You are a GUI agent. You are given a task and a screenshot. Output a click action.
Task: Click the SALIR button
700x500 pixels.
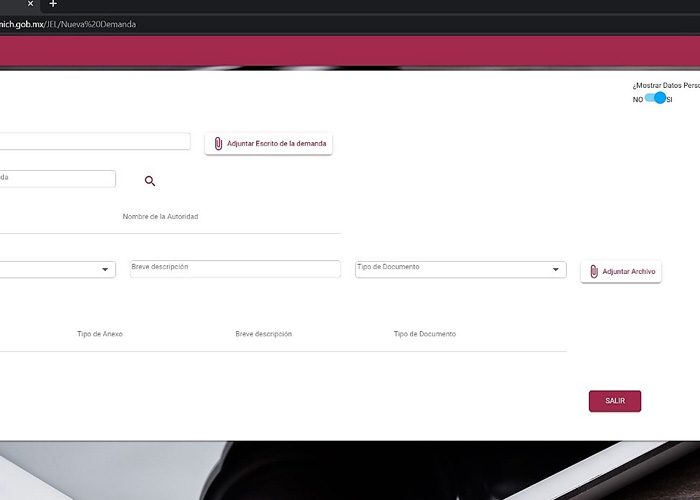[x=615, y=401]
